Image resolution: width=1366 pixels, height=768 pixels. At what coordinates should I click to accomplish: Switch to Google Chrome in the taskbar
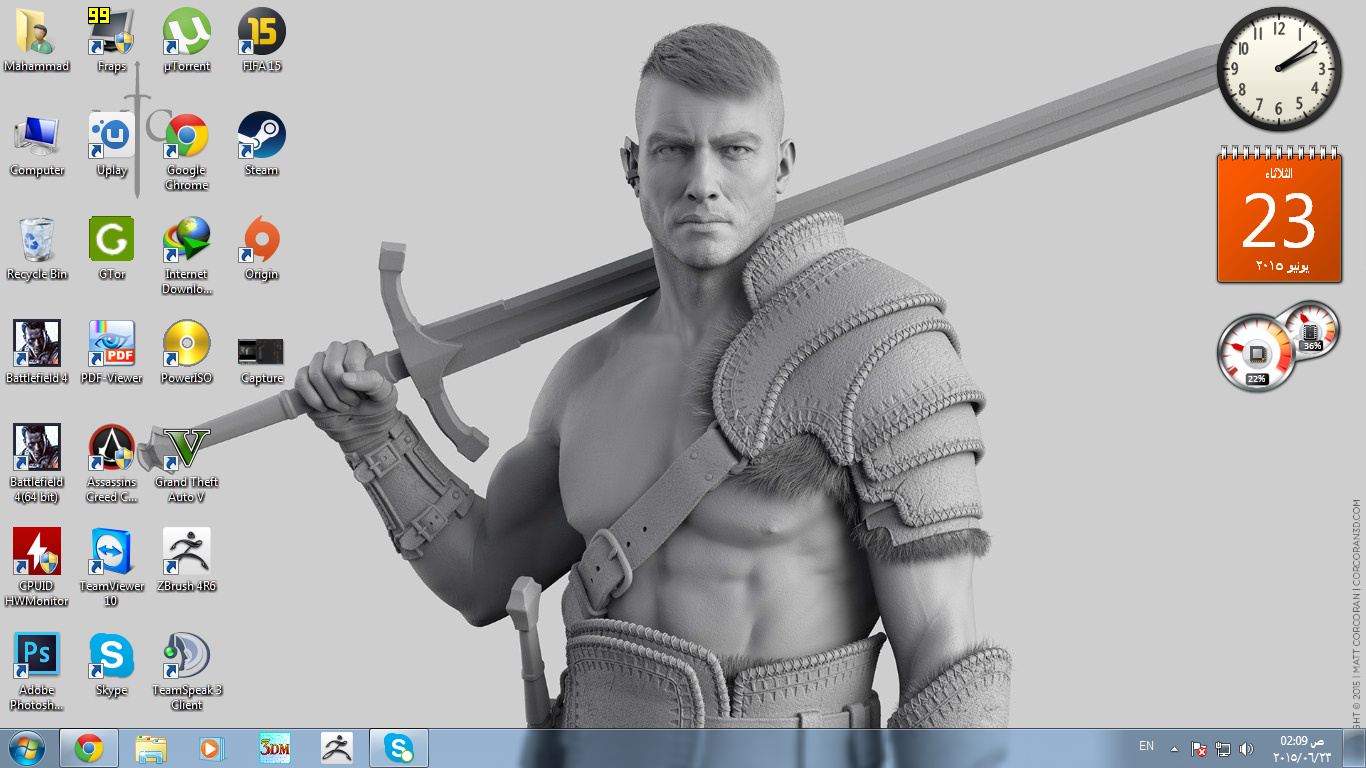tap(89, 748)
